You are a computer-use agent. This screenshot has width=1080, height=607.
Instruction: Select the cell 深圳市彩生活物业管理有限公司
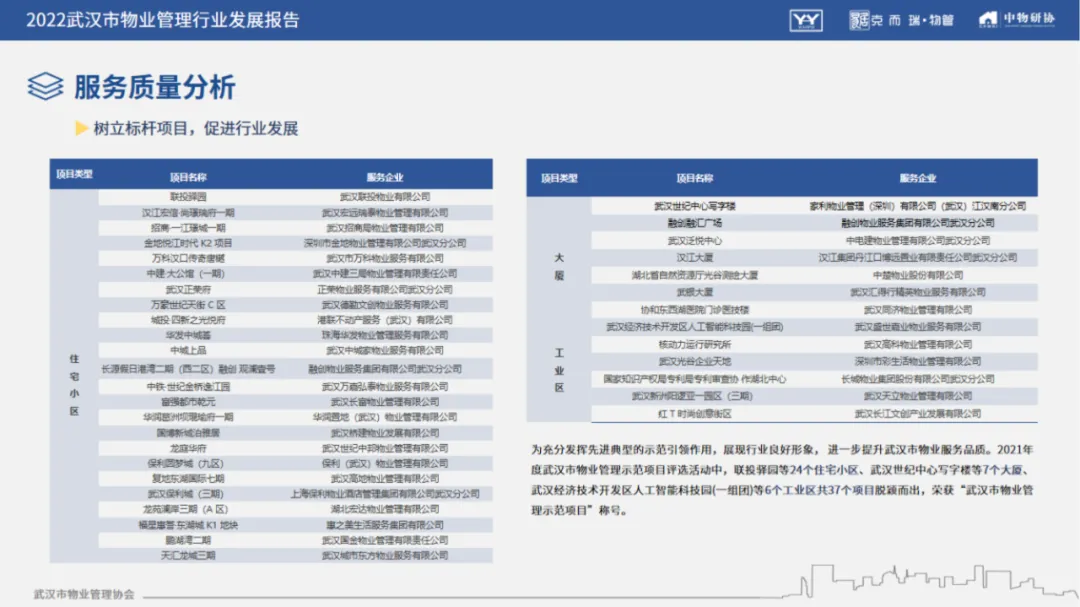click(x=917, y=362)
